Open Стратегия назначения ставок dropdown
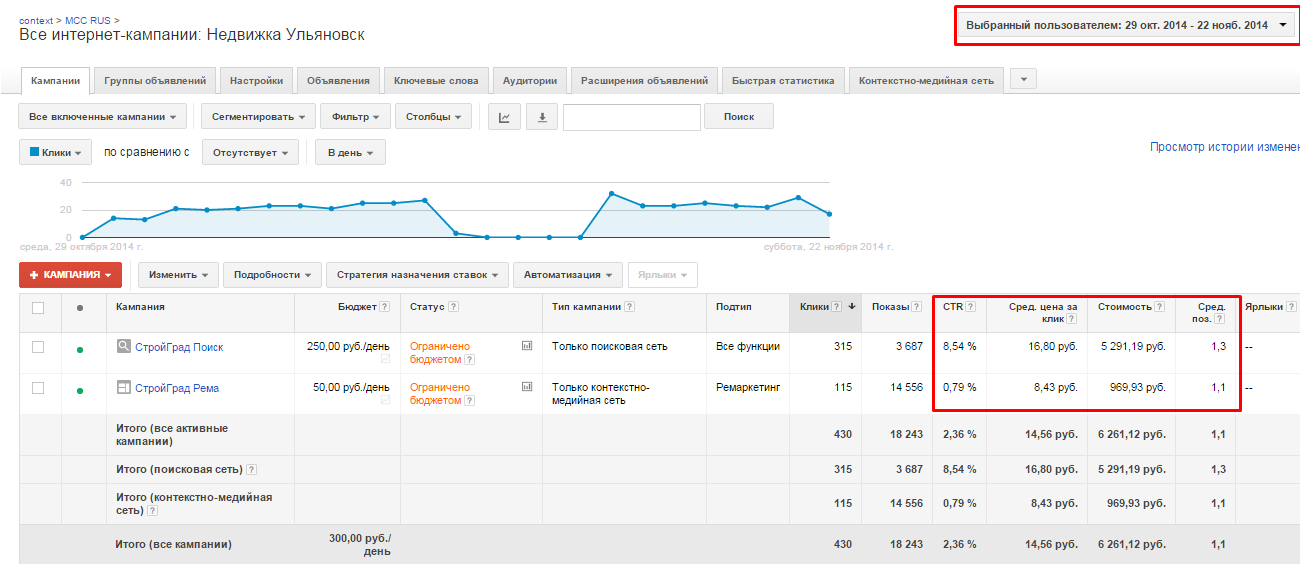This screenshot has height=564, width=1300. 418,275
